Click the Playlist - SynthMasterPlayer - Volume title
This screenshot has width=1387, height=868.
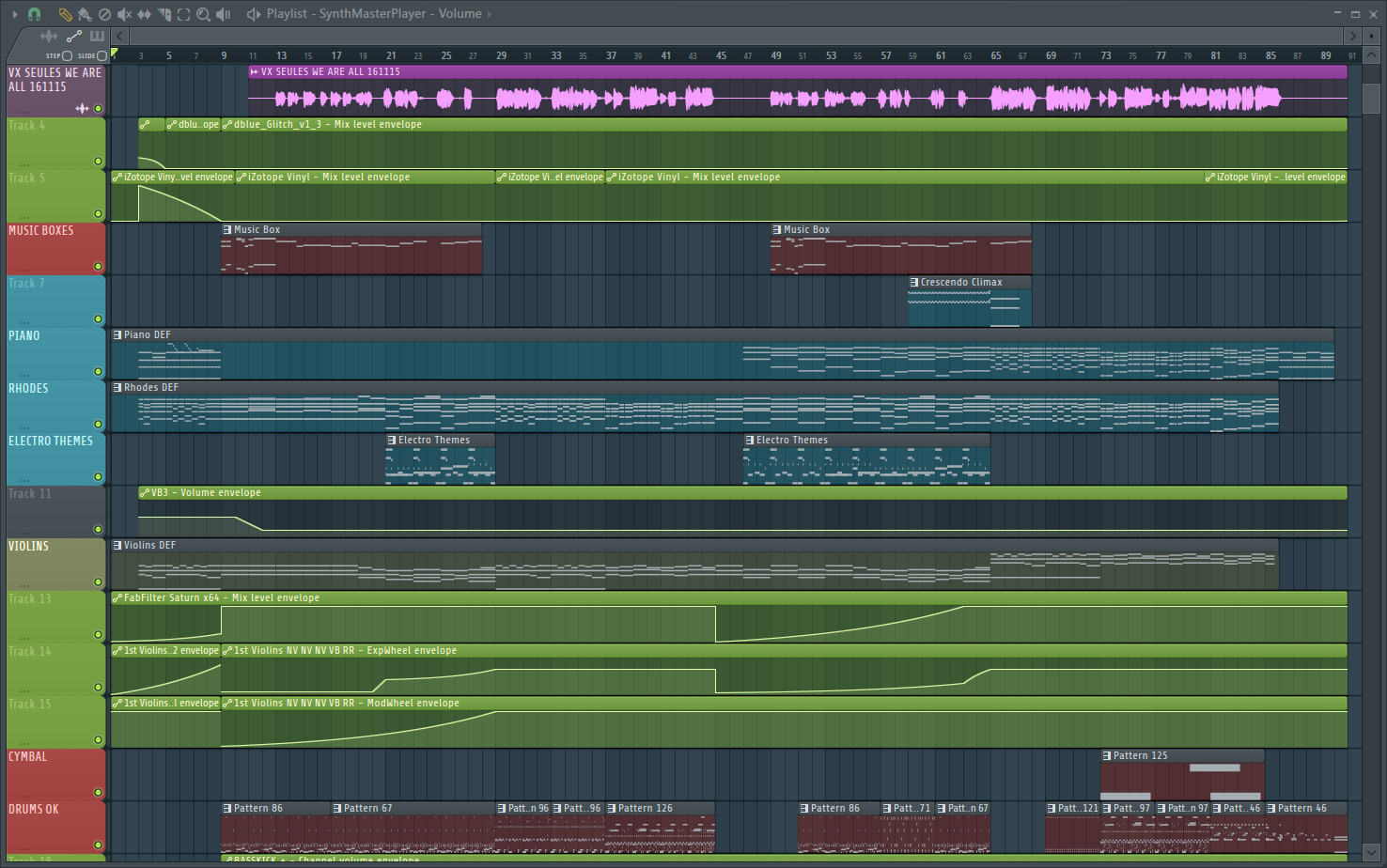374,14
